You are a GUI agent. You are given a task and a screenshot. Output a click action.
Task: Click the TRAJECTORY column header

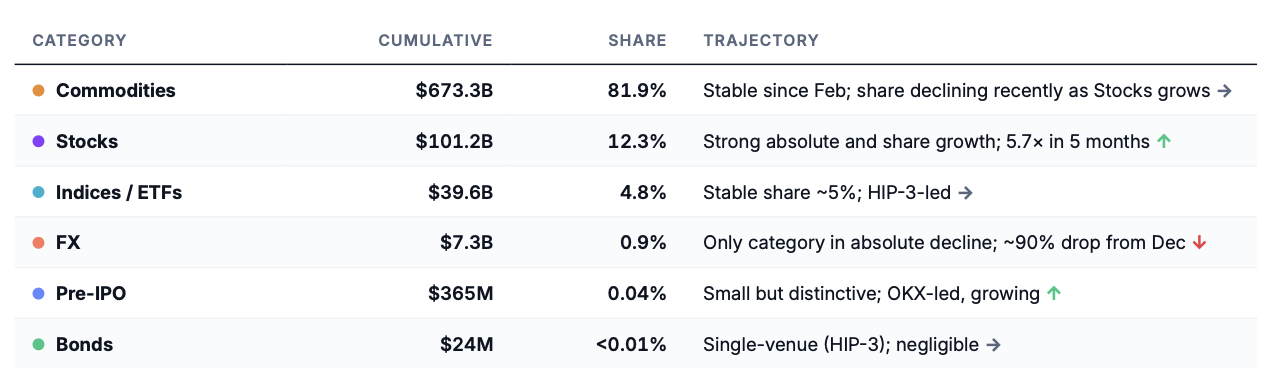click(x=761, y=41)
